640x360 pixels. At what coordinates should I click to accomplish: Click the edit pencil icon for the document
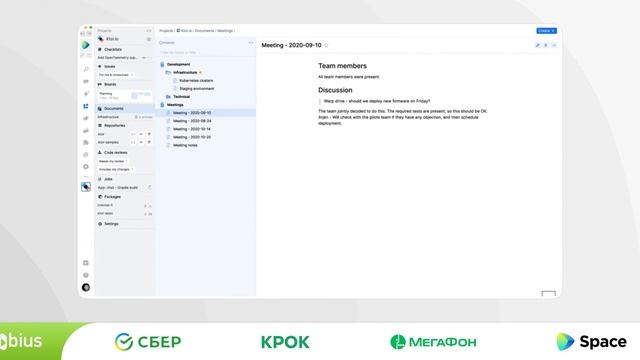(538, 45)
